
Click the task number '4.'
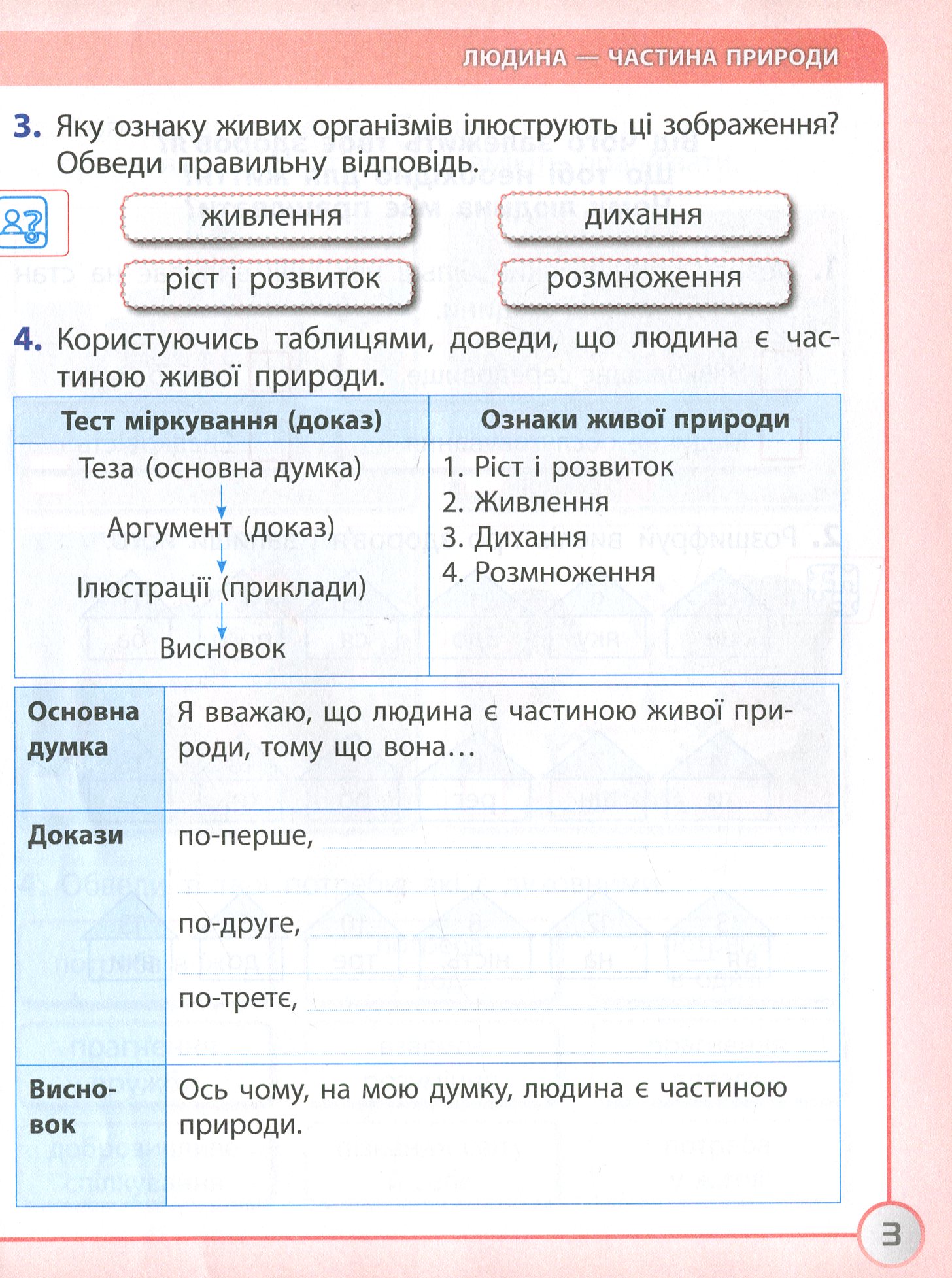pos(28,340)
